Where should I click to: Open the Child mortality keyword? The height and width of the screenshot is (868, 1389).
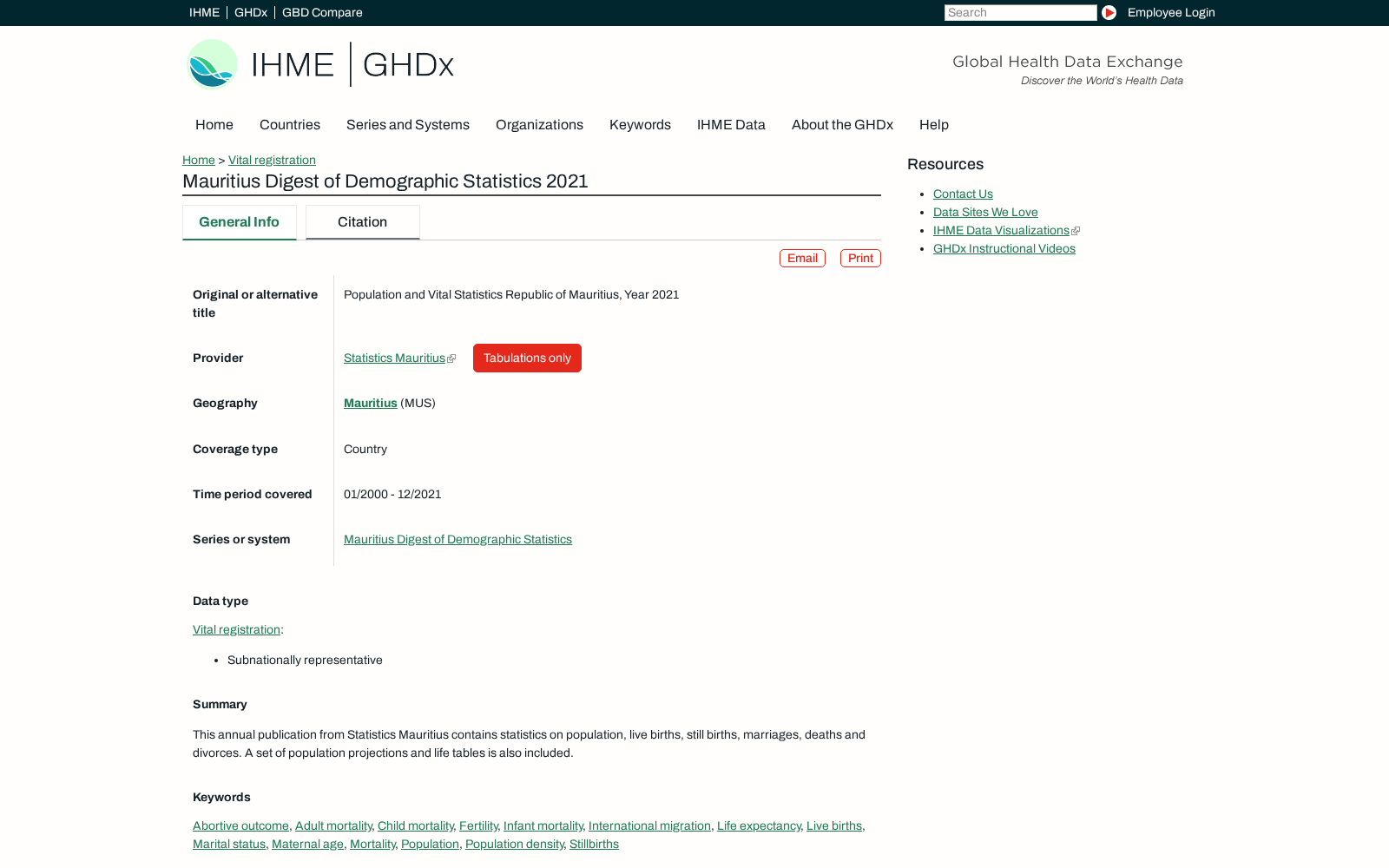(x=415, y=826)
